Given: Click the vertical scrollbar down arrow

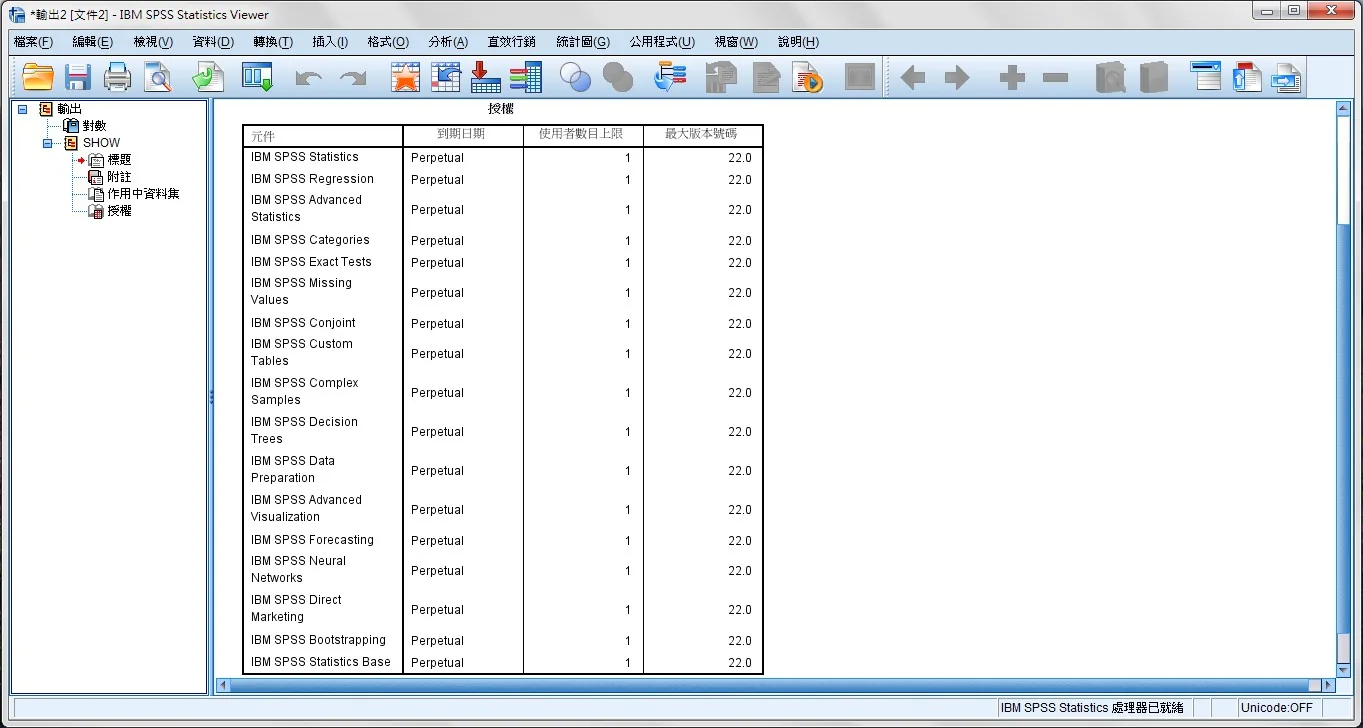Looking at the screenshot, I should 1343,670.
